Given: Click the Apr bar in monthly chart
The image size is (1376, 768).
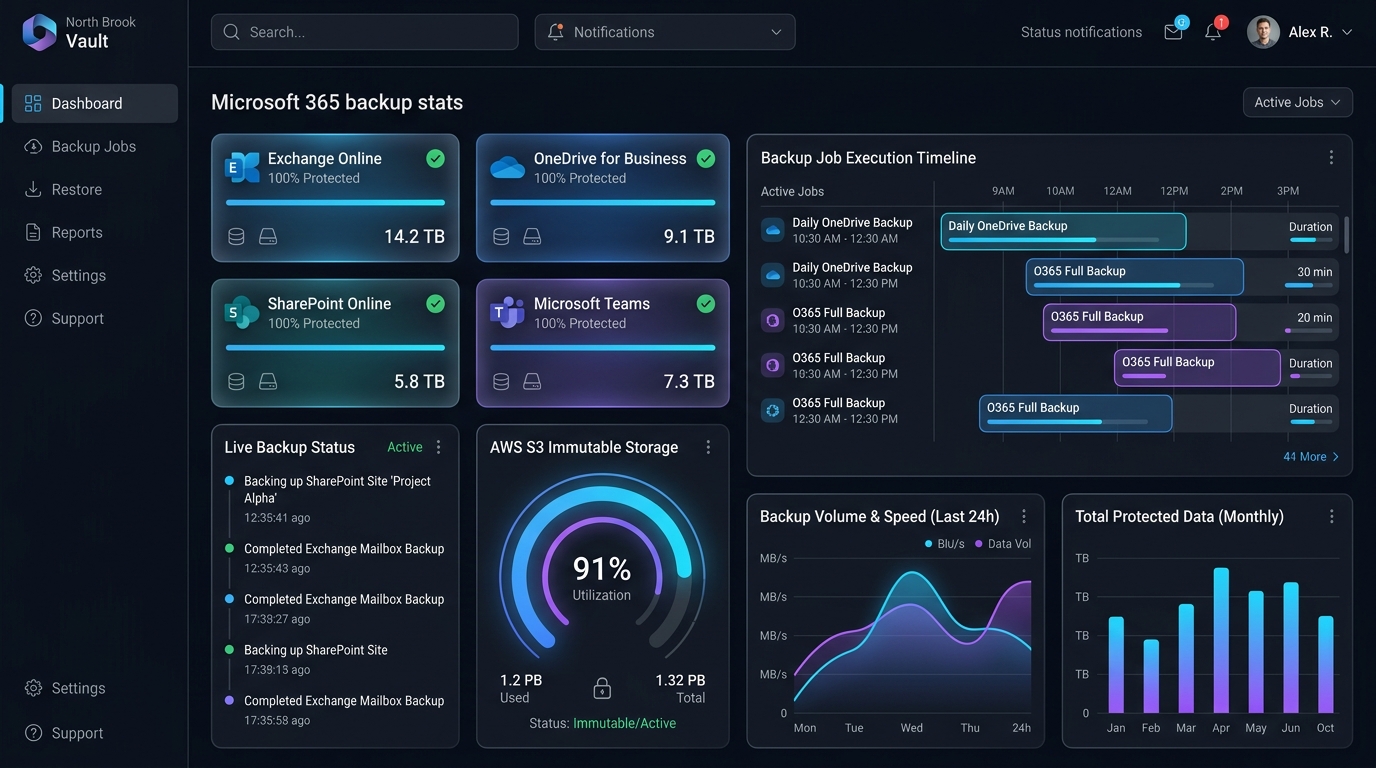Looking at the screenshot, I should (1221, 640).
